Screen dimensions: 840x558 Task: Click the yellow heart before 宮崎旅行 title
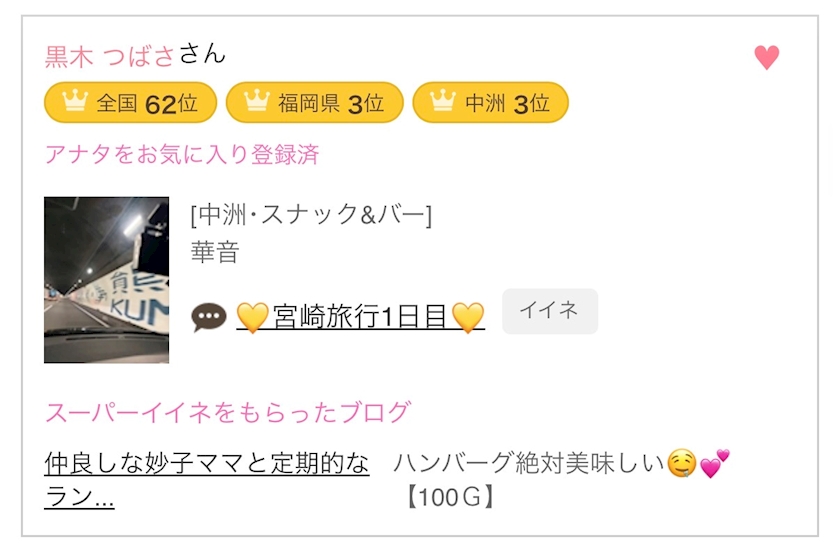(254, 318)
